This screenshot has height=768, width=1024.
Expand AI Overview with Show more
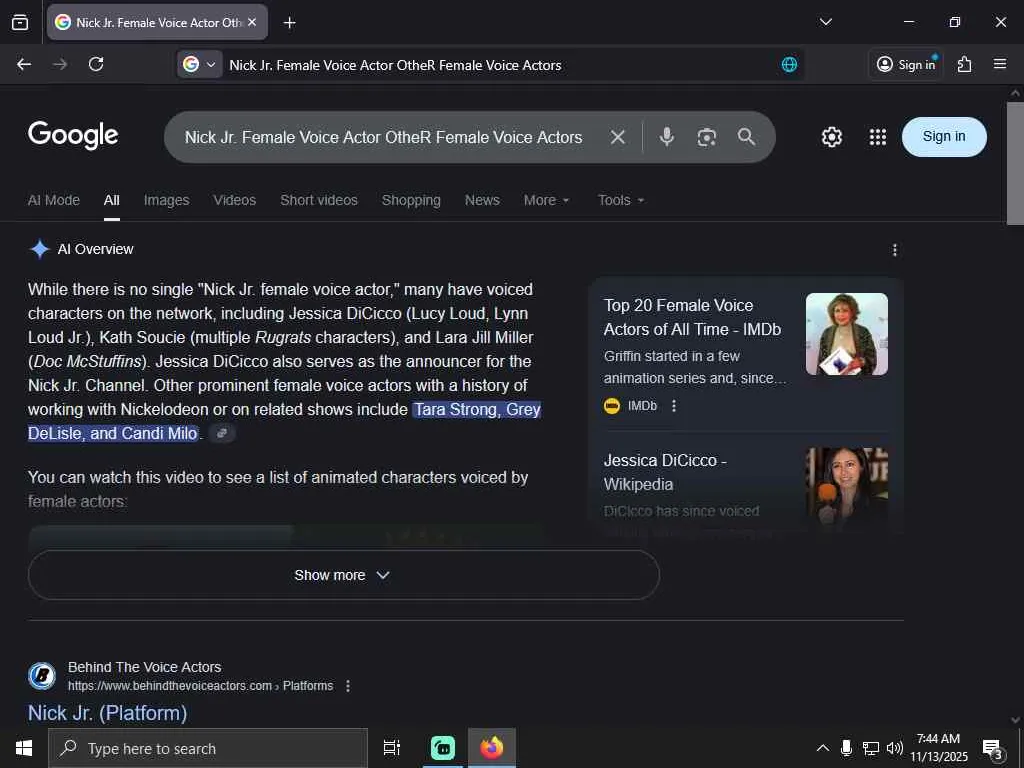point(344,575)
